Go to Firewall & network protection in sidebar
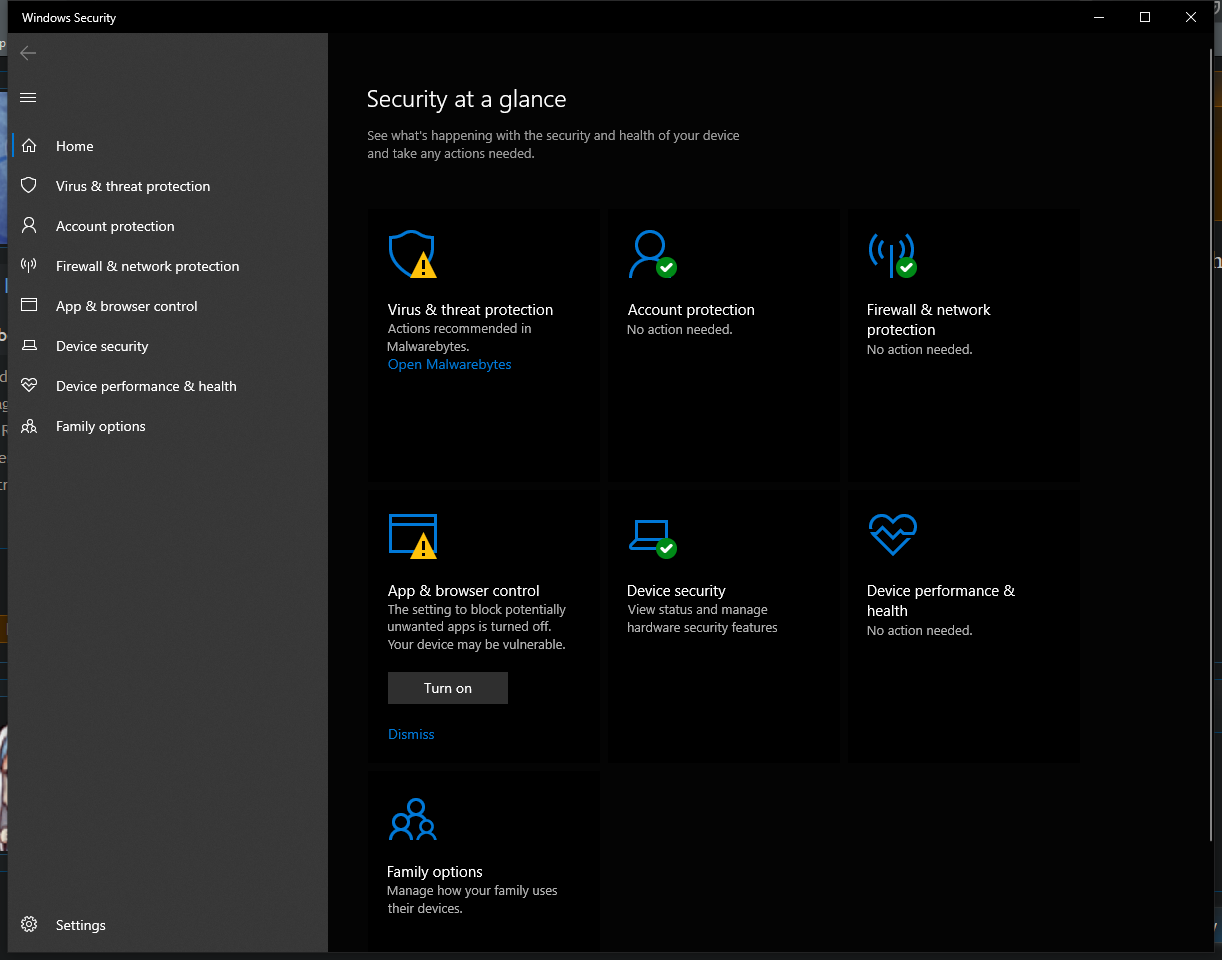1222x960 pixels. pos(147,266)
